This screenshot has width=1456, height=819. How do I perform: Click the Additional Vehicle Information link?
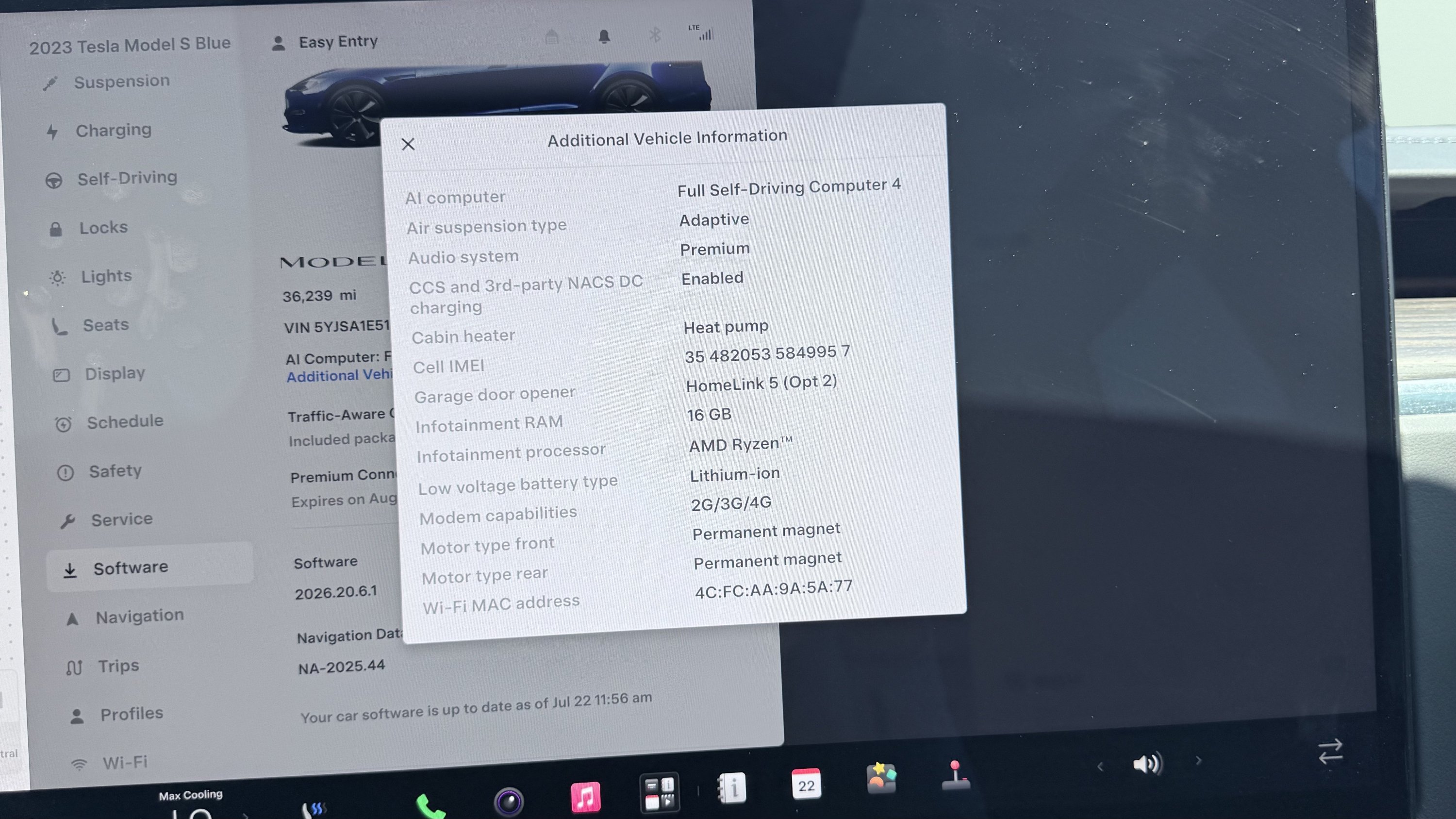[x=339, y=376]
